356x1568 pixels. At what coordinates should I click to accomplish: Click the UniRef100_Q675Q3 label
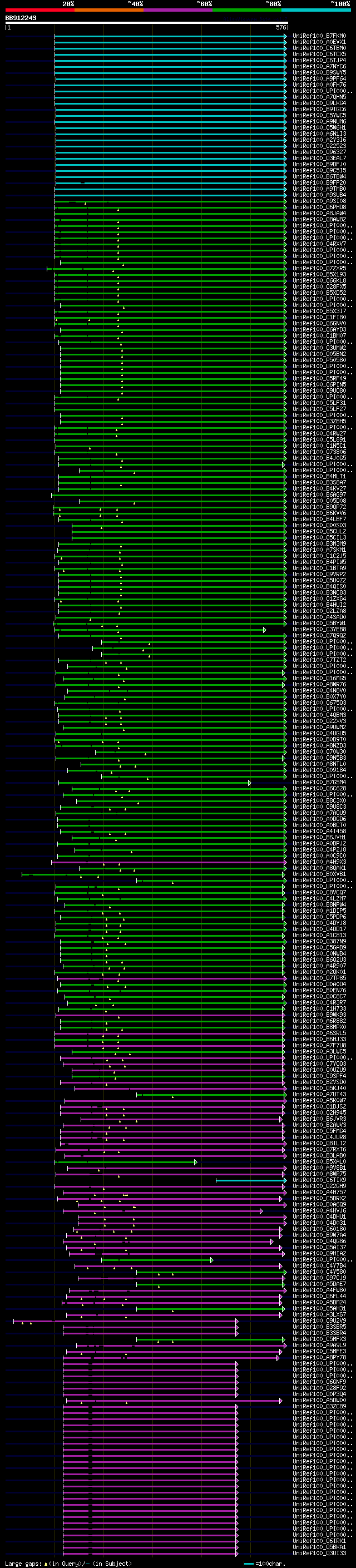pyautogui.click(x=319, y=703)
